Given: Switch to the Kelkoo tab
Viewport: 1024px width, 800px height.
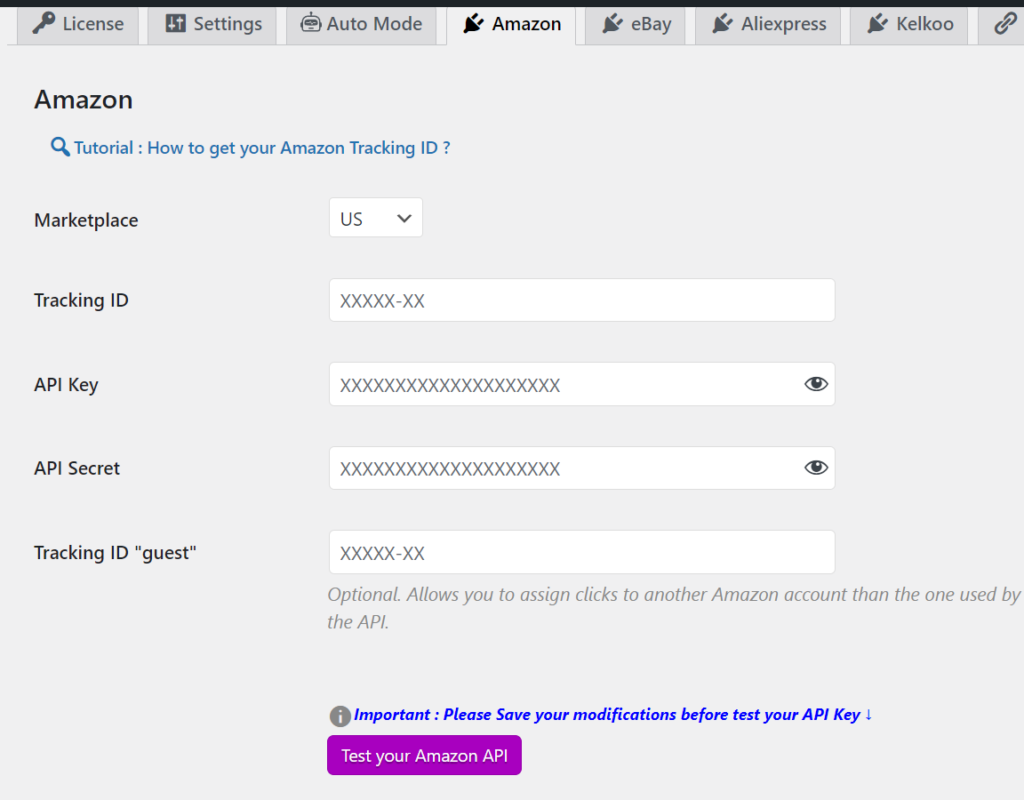Looking at the screenshot, I should click(909, 25).
